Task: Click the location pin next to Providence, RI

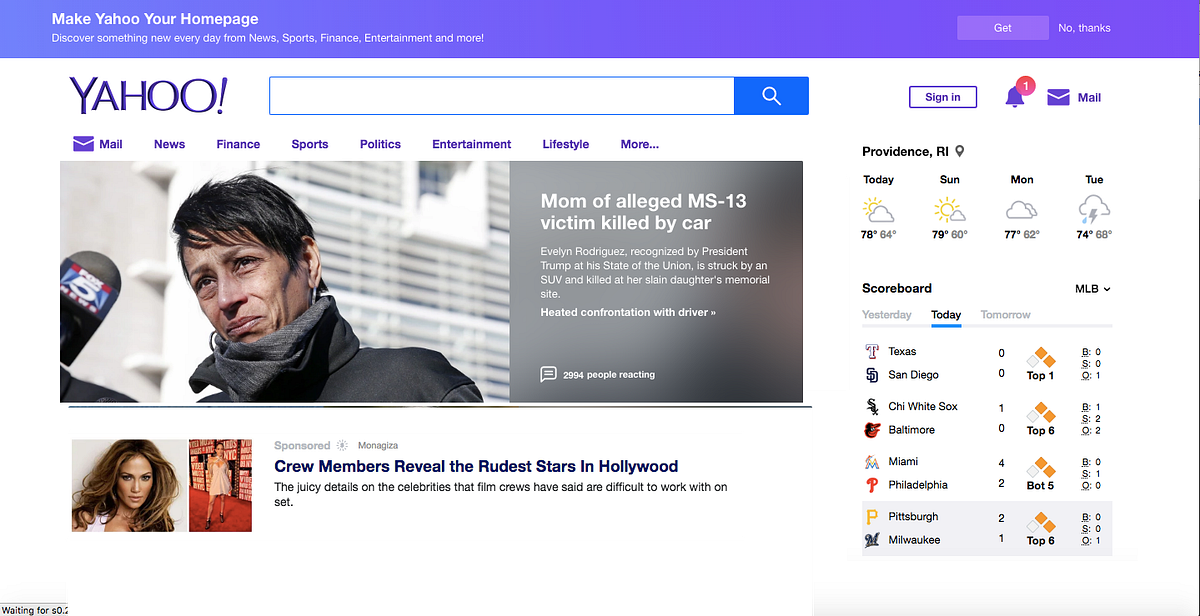Action: pos(959,151)
